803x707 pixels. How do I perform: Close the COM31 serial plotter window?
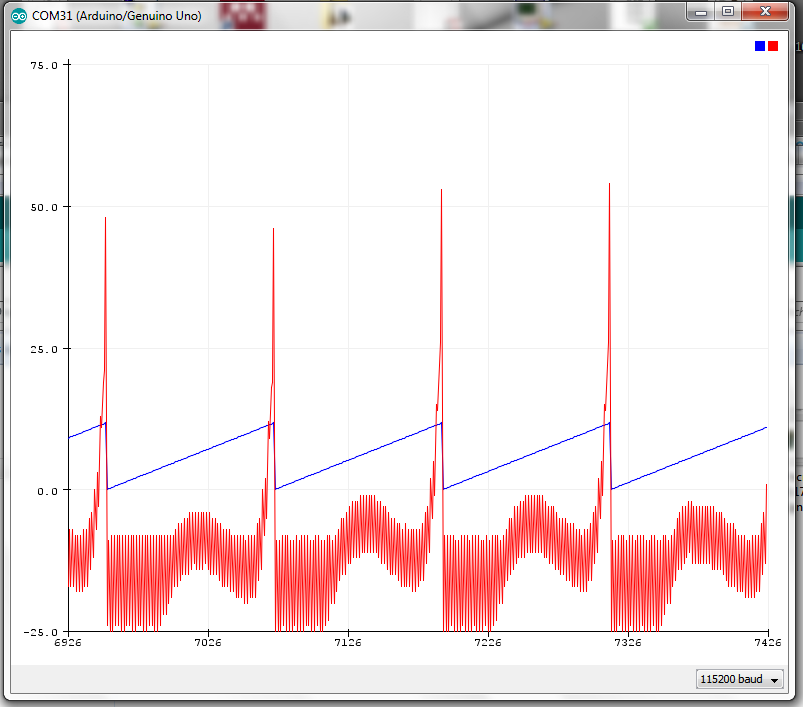pos(767,12)
